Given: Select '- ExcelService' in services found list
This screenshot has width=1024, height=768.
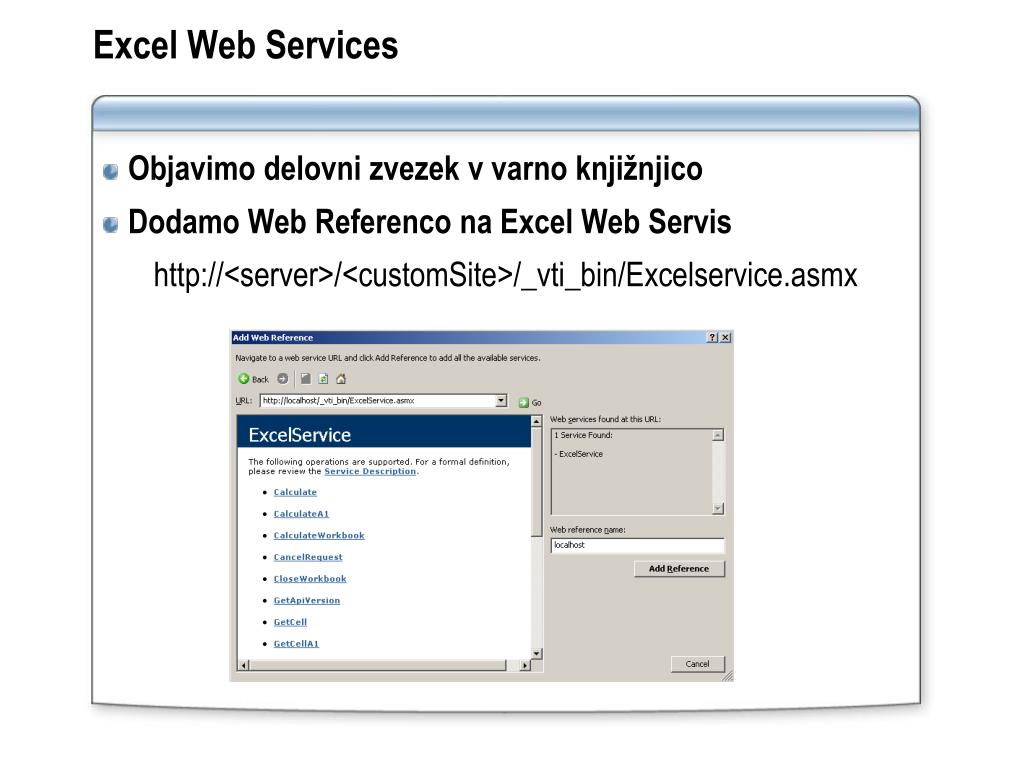Looking at the screenshot, I should click(x=579, y=454).
